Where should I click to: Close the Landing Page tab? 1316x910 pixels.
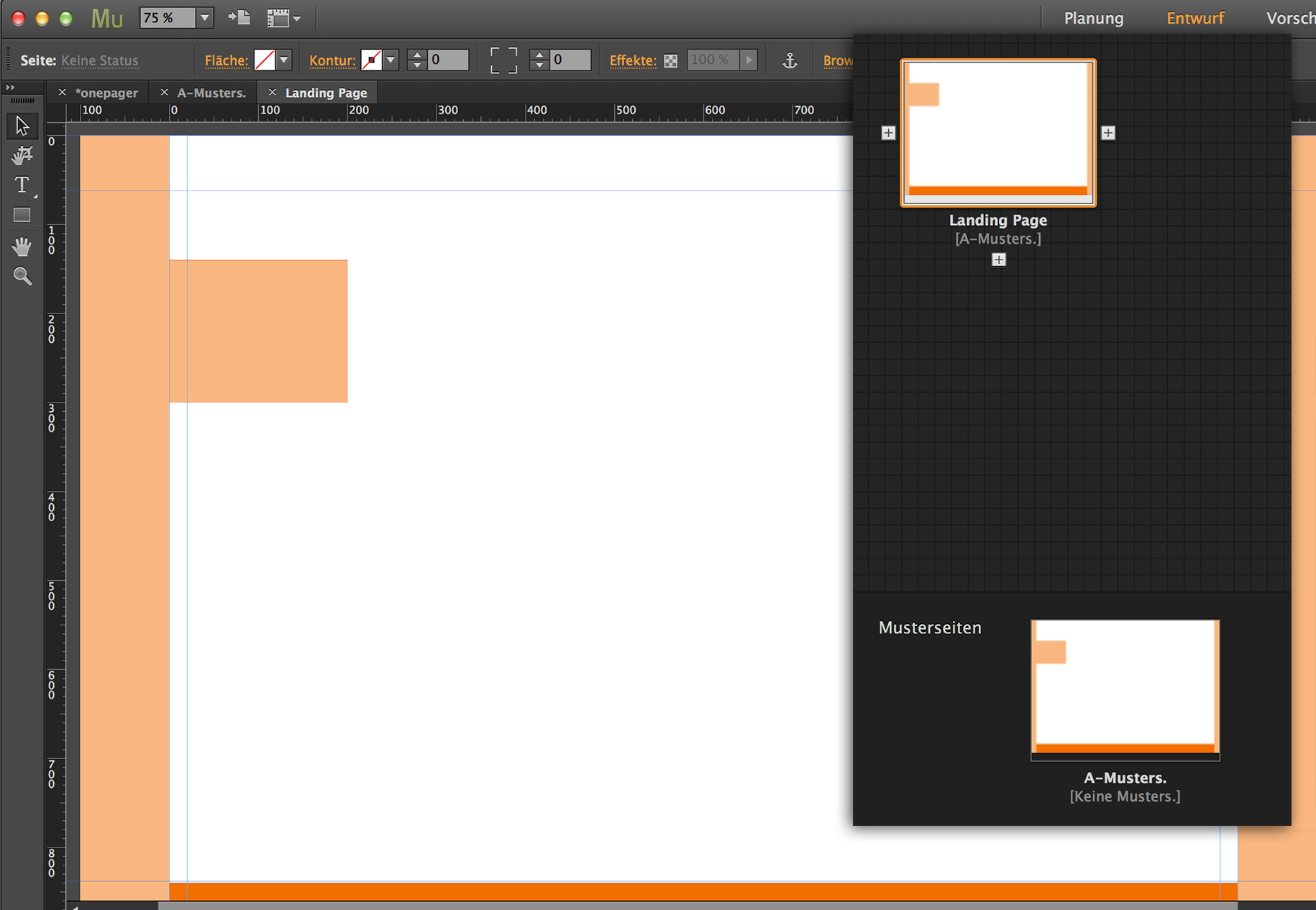273,92
